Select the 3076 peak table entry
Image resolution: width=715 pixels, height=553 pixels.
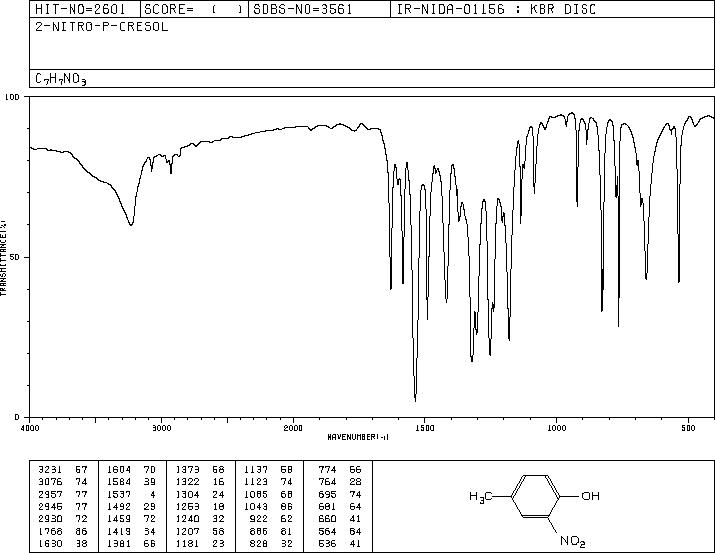click(62, 482)
